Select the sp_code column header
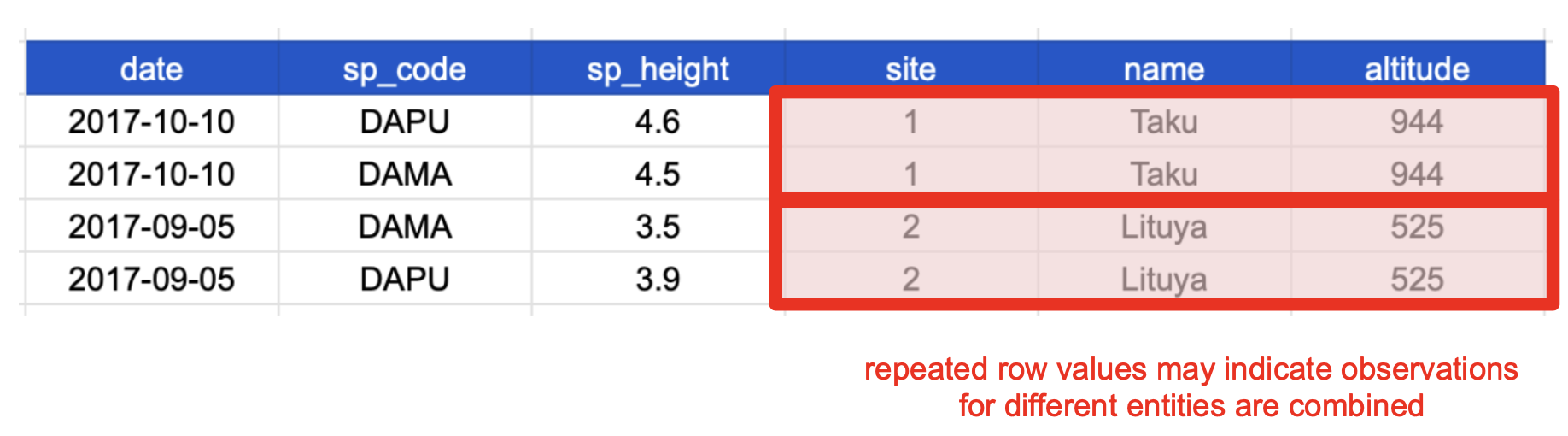1568x436 pixels. (x=404, y=69)
